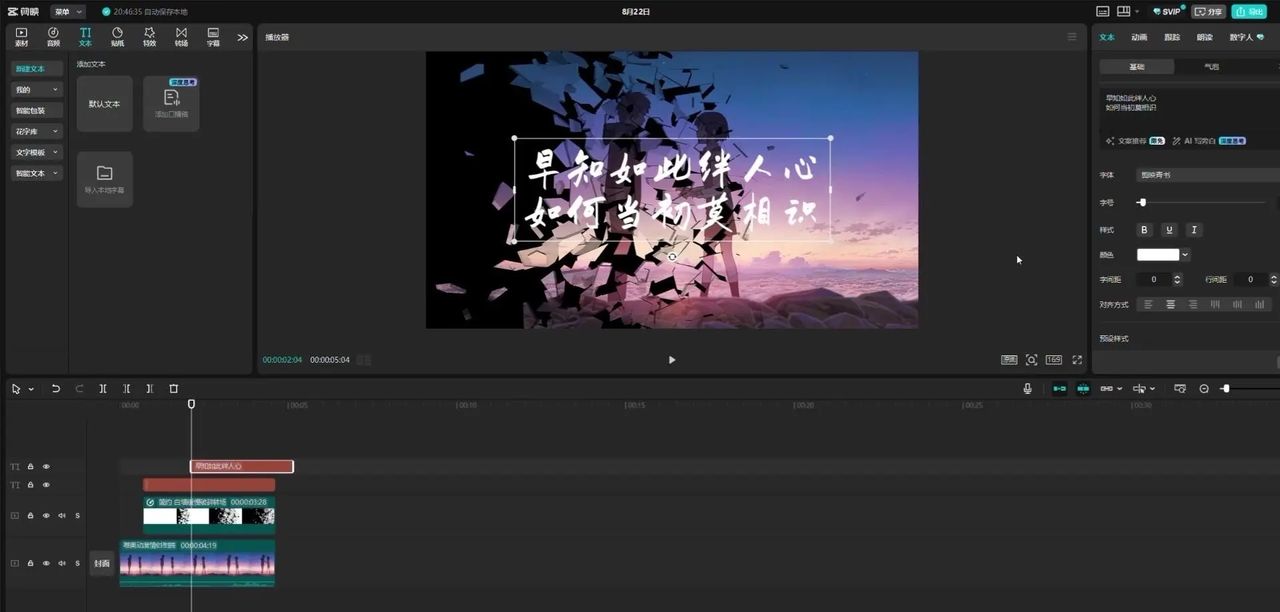Click the play button under the preview
The image size is (1280, 612).
(671, 360)
